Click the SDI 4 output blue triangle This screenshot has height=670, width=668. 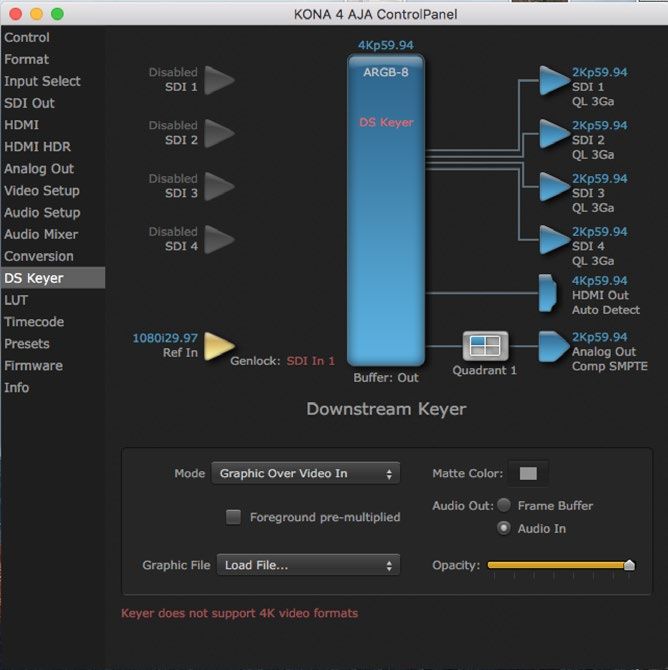(x=554, y=240)
